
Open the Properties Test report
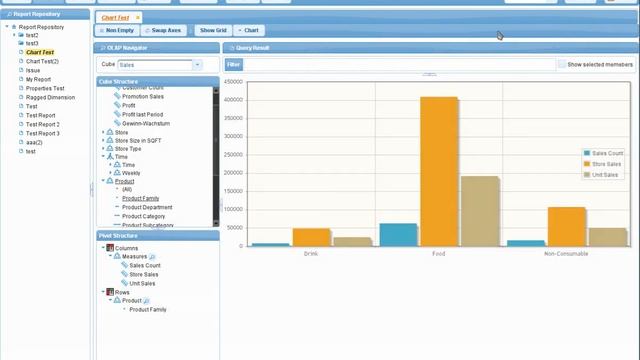(x=45, y=88)
